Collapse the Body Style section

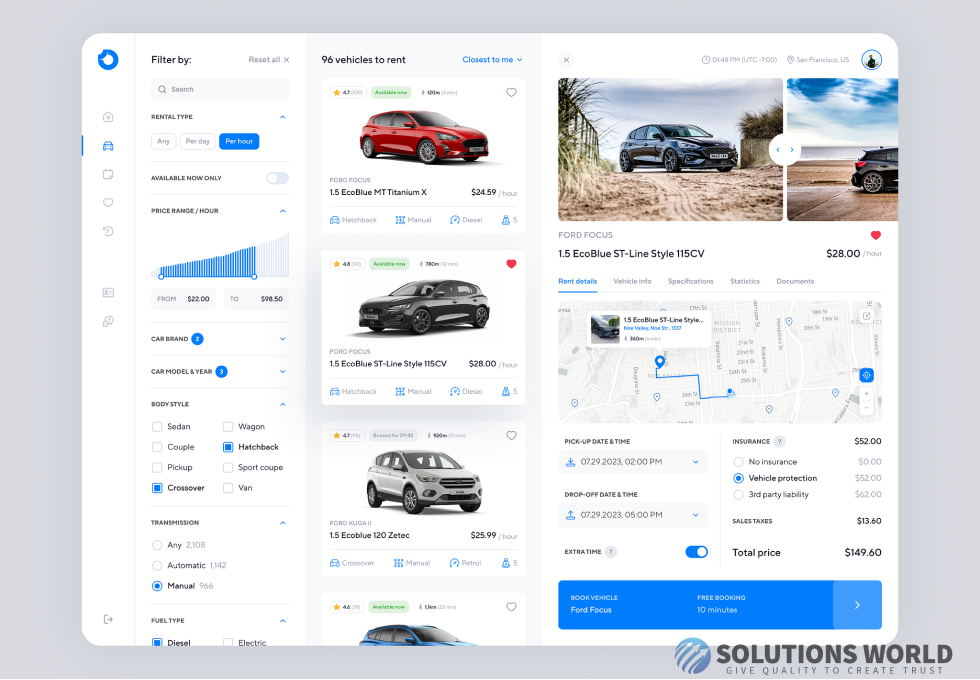pyautogui.click(x=282, y=404)
